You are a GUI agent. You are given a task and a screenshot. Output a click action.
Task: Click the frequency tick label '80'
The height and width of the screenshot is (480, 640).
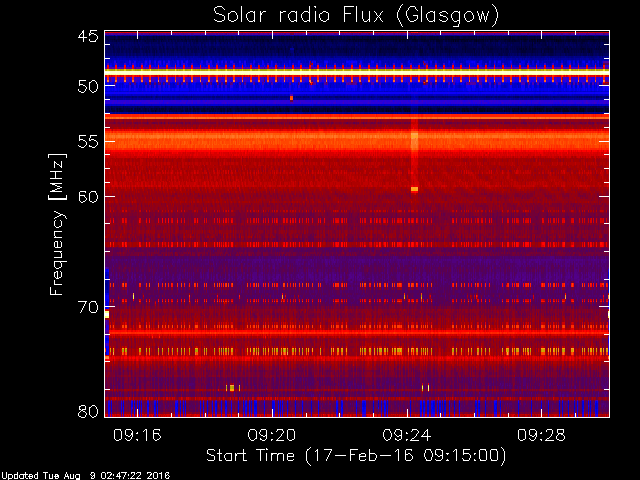[88, 411]
